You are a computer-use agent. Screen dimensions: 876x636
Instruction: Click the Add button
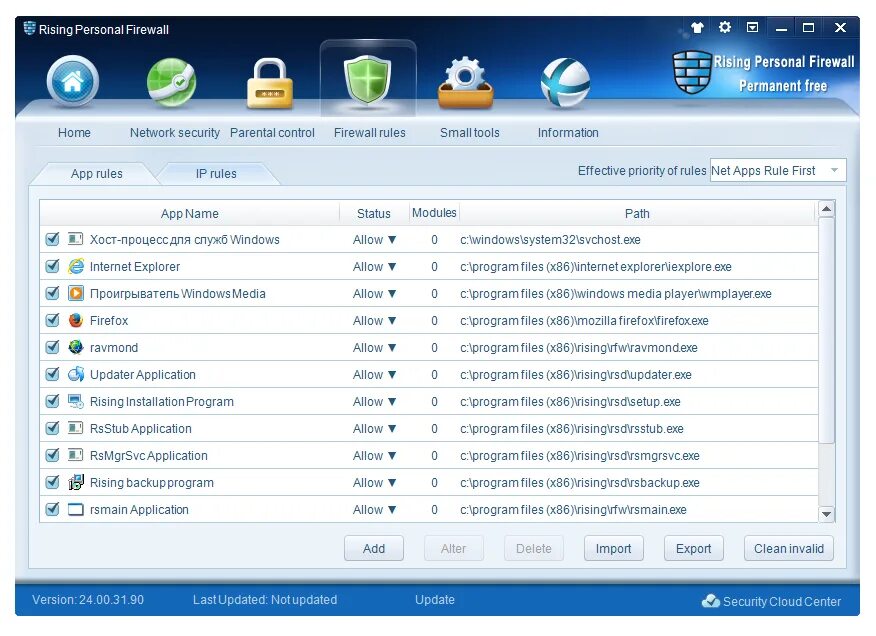point(374,548)
